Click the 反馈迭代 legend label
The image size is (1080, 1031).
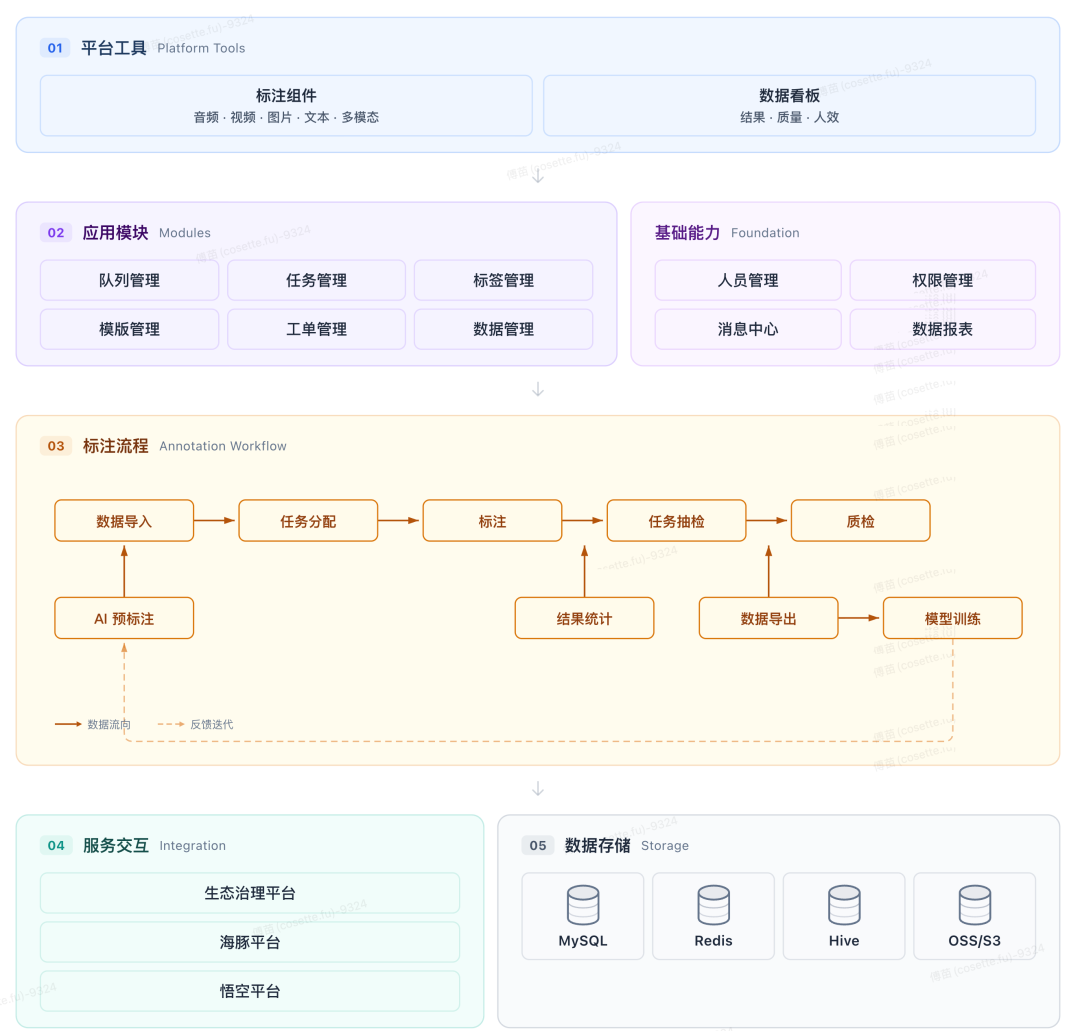tap(211, 724)
